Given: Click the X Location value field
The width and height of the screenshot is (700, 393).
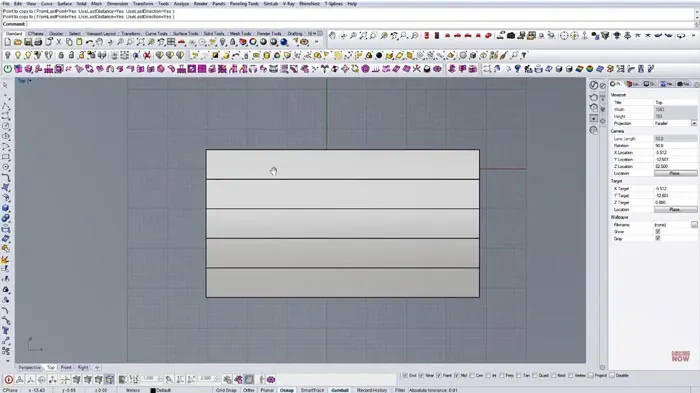Looking at the screenshot, I should (675, 153).
